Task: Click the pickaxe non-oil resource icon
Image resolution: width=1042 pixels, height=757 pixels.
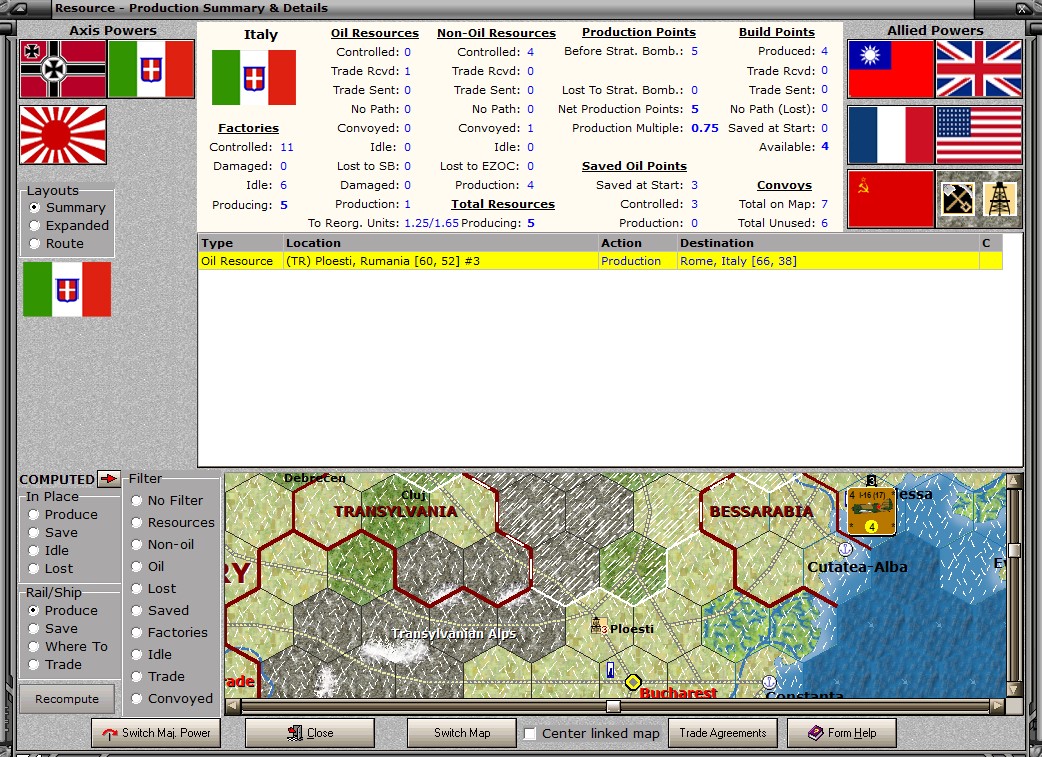Action: [x=958, y=199]
